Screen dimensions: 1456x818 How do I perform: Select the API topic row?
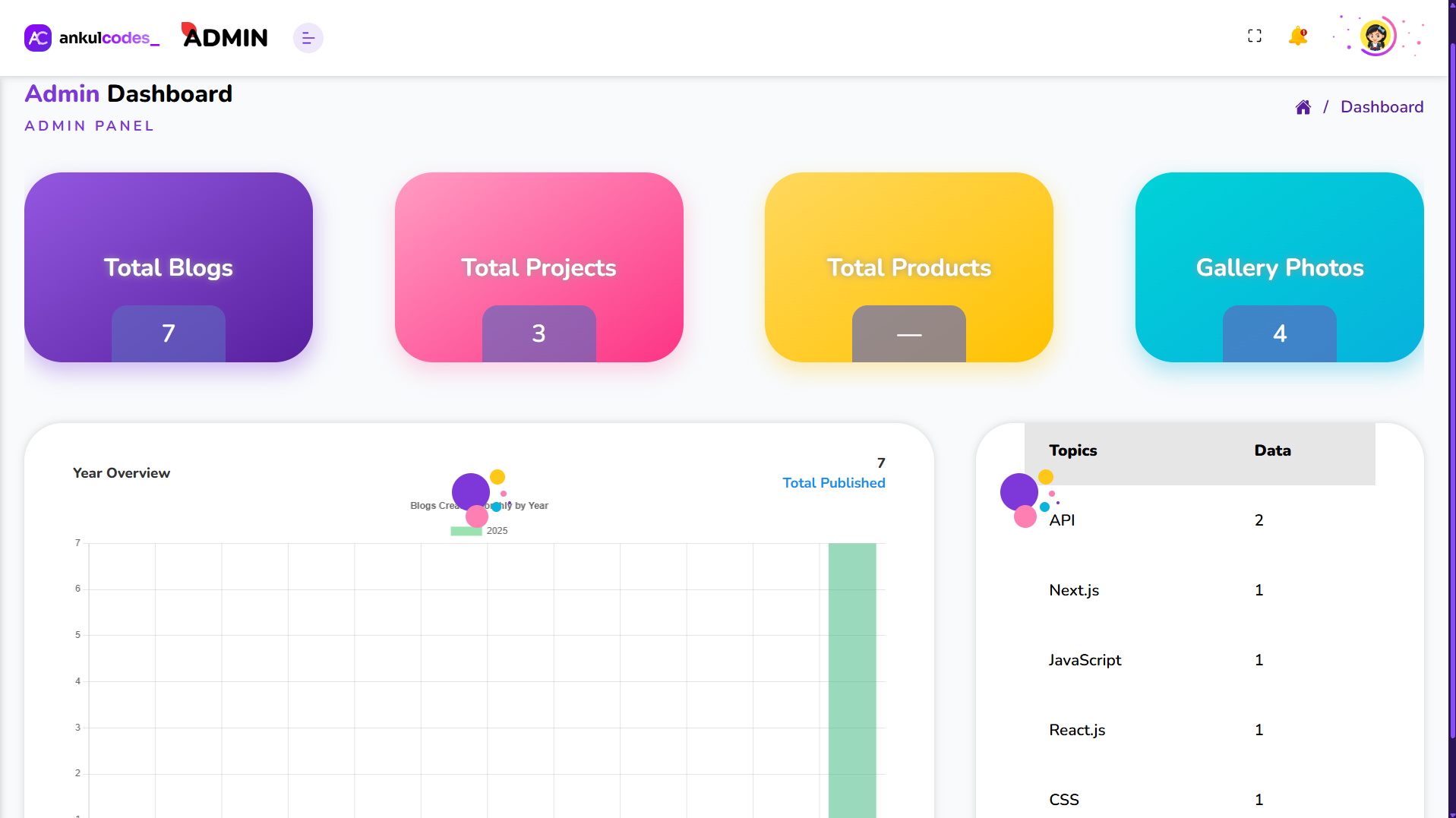pyautogui.click(x=1200, y=520)
